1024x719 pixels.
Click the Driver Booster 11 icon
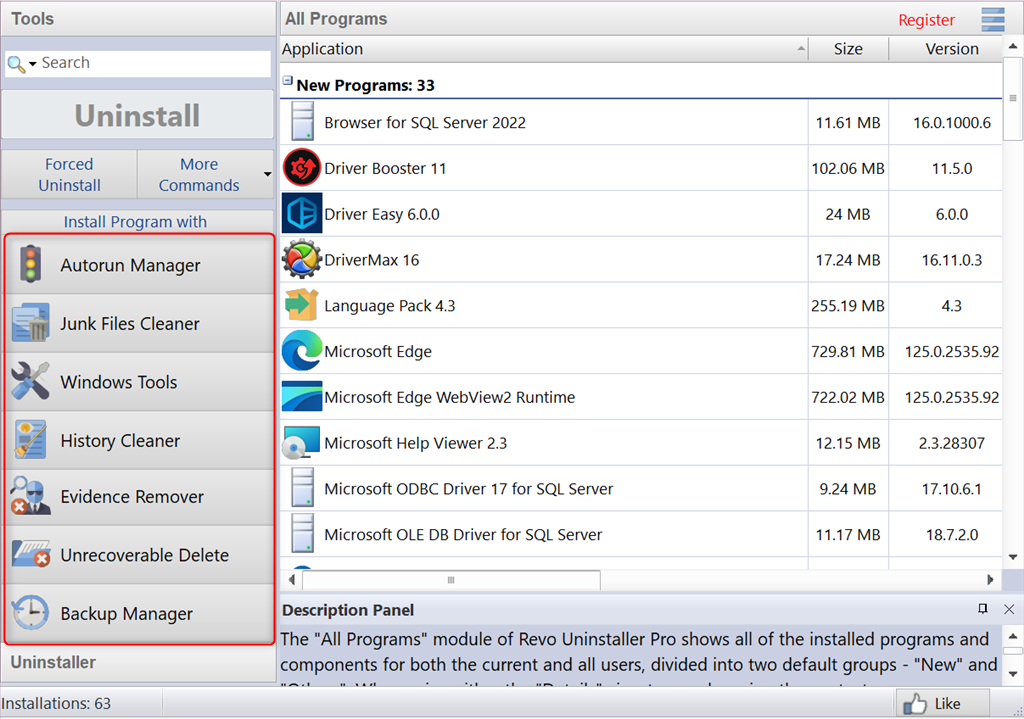pos(302,168)
